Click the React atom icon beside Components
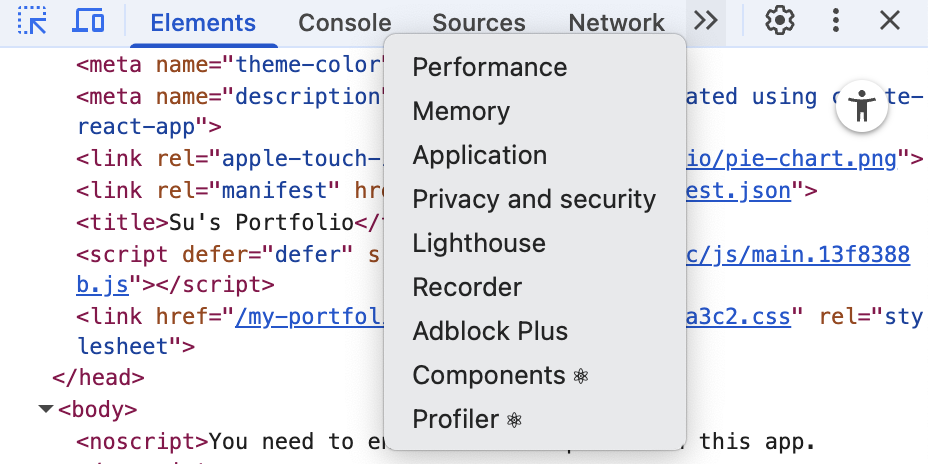This screenshot has height=464, width=928. point(582,376)
